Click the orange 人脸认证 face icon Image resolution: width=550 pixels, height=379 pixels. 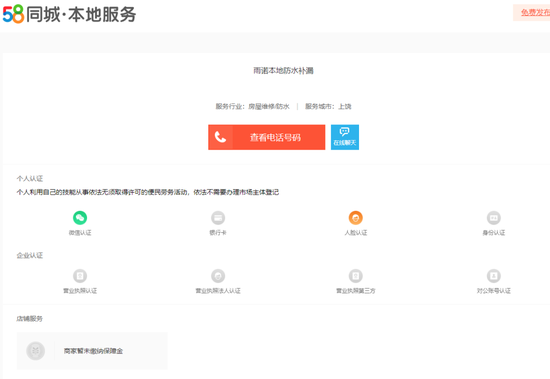click(x=356, y=218)
